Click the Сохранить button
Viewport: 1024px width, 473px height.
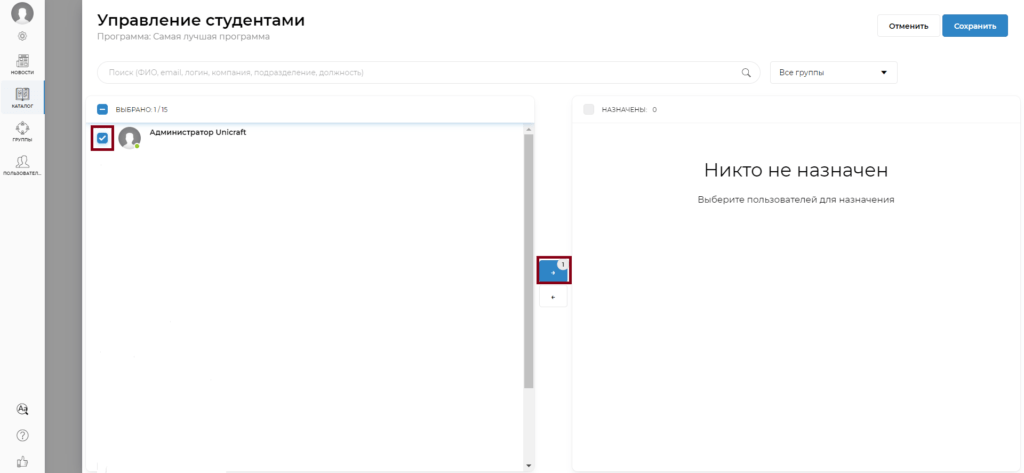coord(975,26)
